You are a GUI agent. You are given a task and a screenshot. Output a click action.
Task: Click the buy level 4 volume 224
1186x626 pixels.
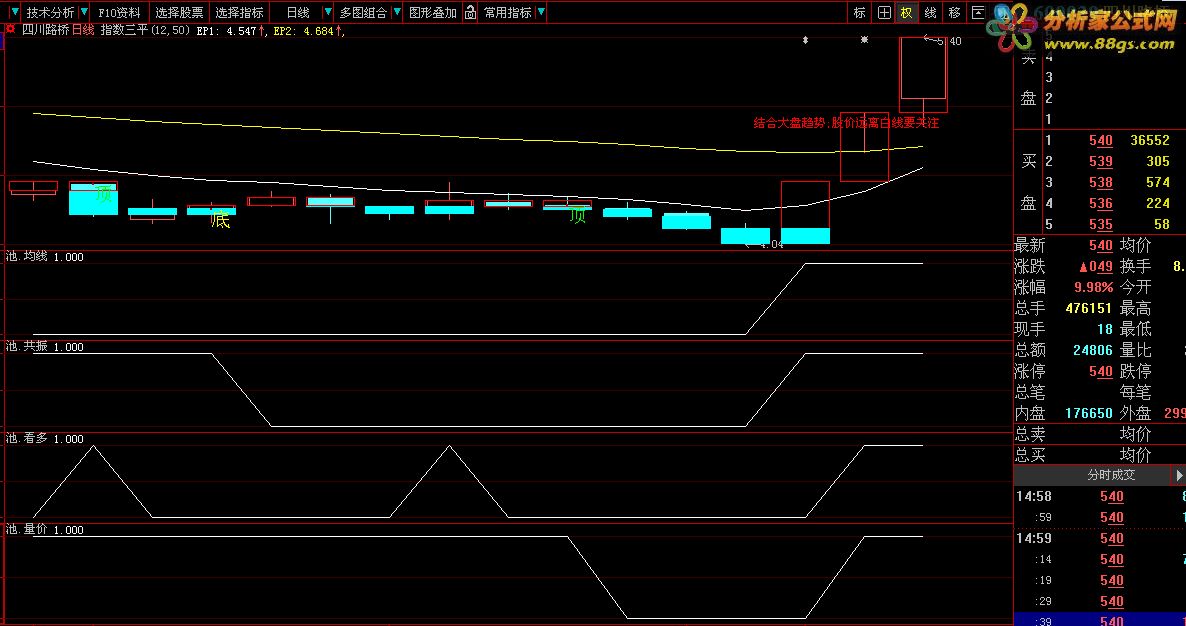(1157, 203)
